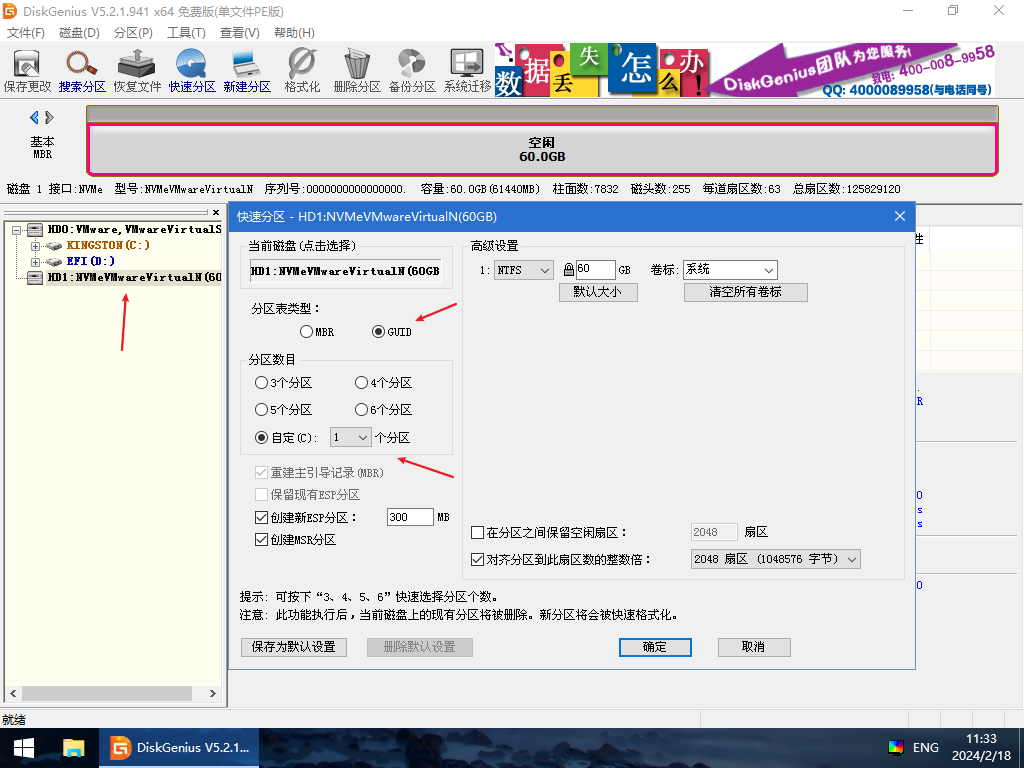
Task: Click the colorful tray icon
Action: coord(896,748)
